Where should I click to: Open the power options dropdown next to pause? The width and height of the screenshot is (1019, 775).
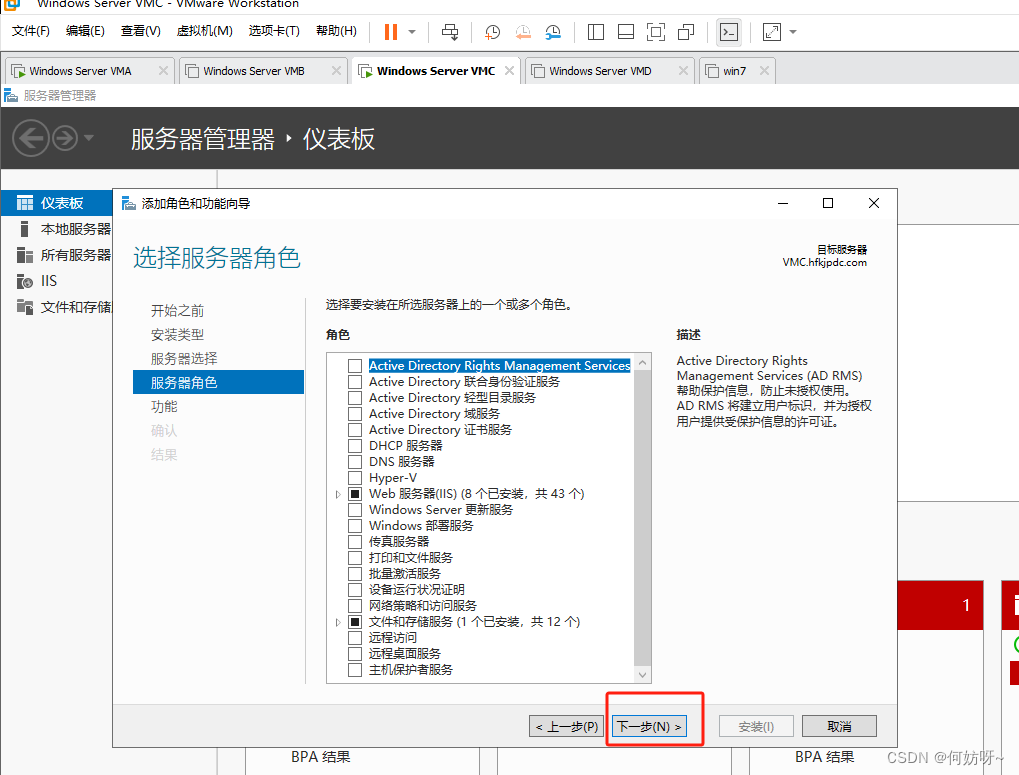click(x=412, y=32)
